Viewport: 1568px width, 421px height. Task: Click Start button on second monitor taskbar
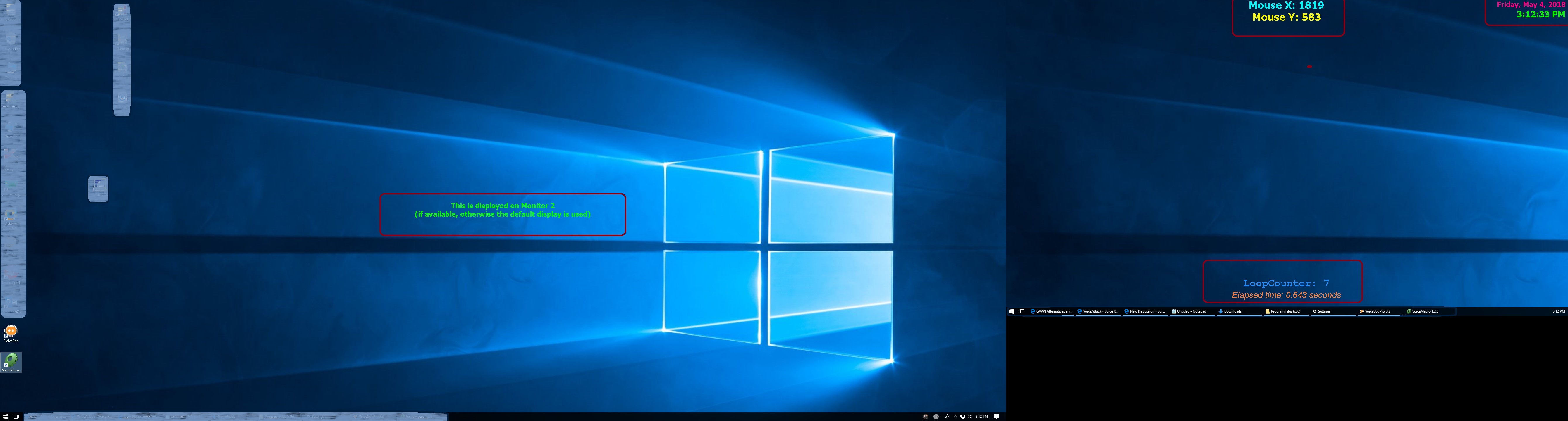1012,311
